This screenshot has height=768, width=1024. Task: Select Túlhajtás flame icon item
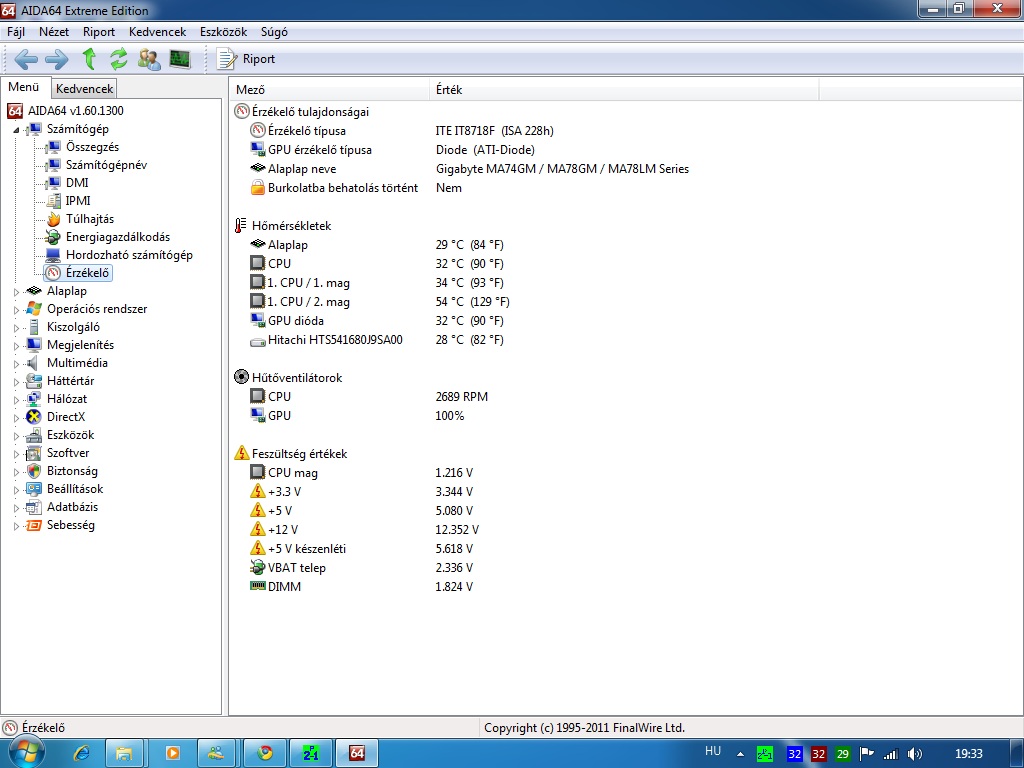click(x=54, y=219)
